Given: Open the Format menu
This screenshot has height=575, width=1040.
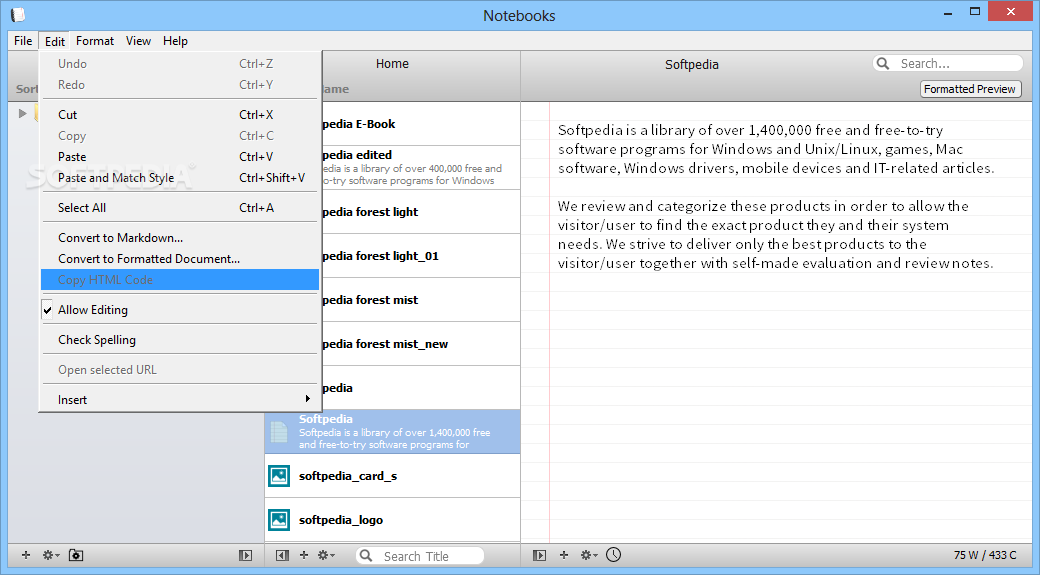Looking at the screenshot, I should (95, 40).
